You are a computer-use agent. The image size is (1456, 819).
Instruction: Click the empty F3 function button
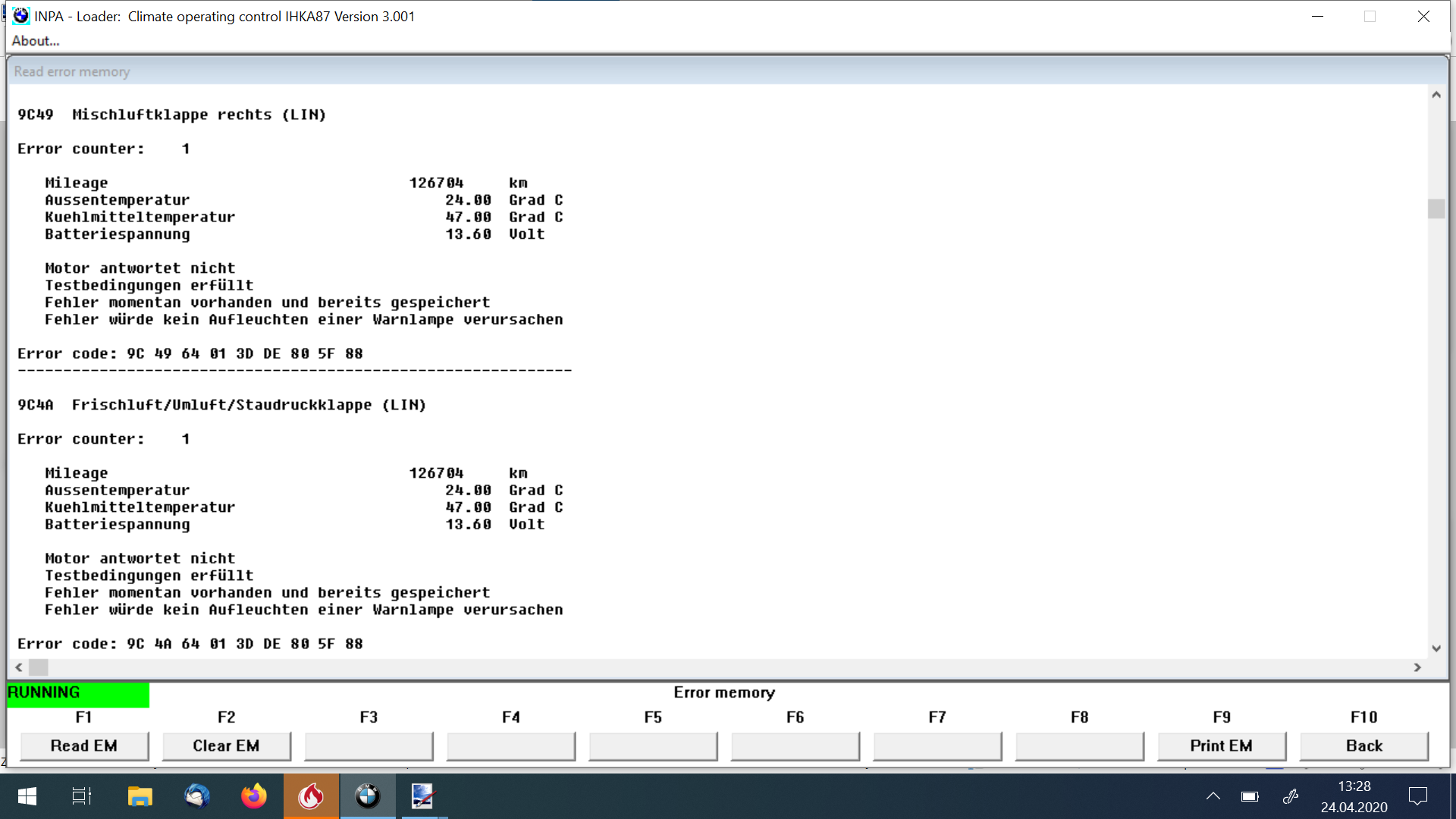point(369,746)
